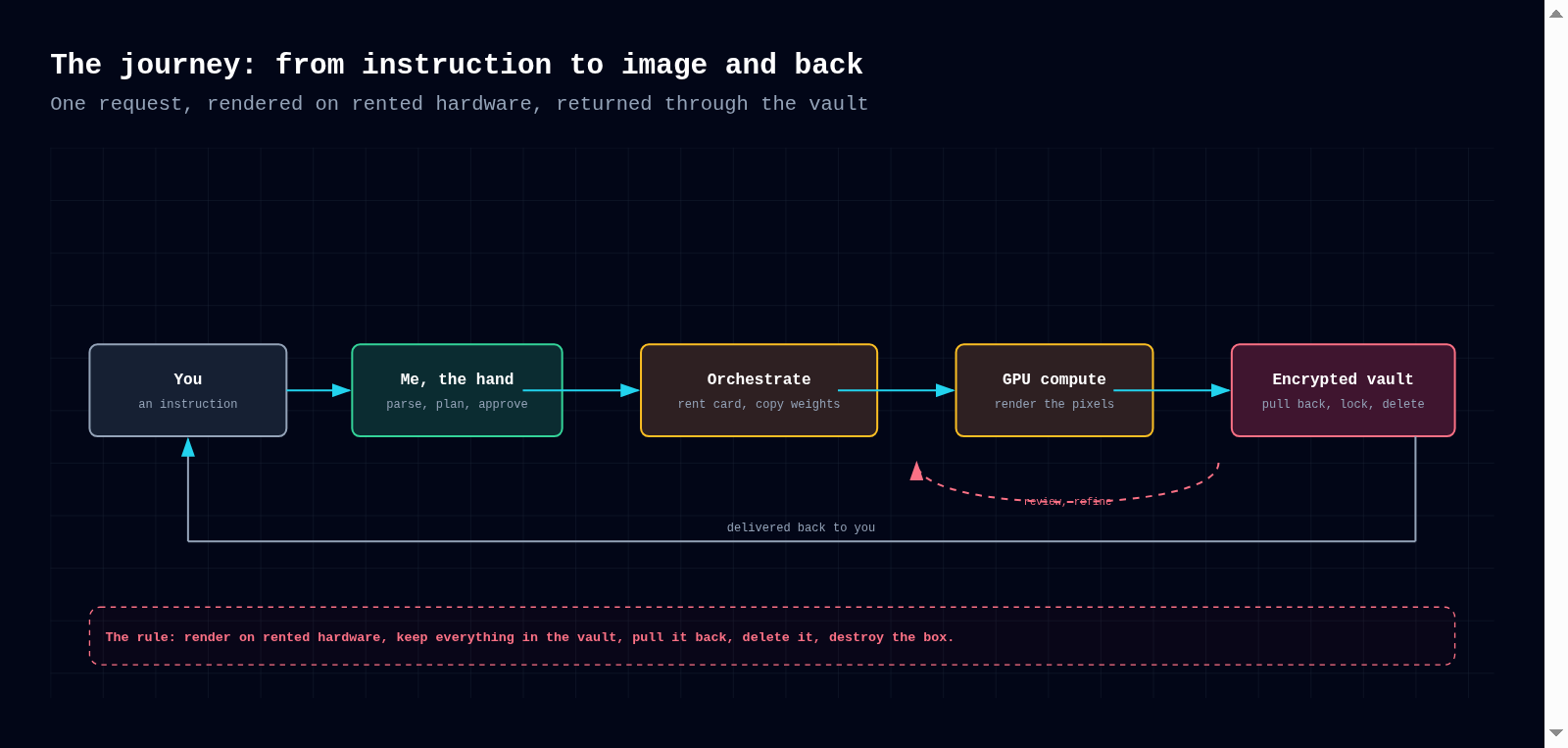This screenshot has width=1568, height=748.
Task: Click arrowhead pointing into GPU compute
Action: 946,390
